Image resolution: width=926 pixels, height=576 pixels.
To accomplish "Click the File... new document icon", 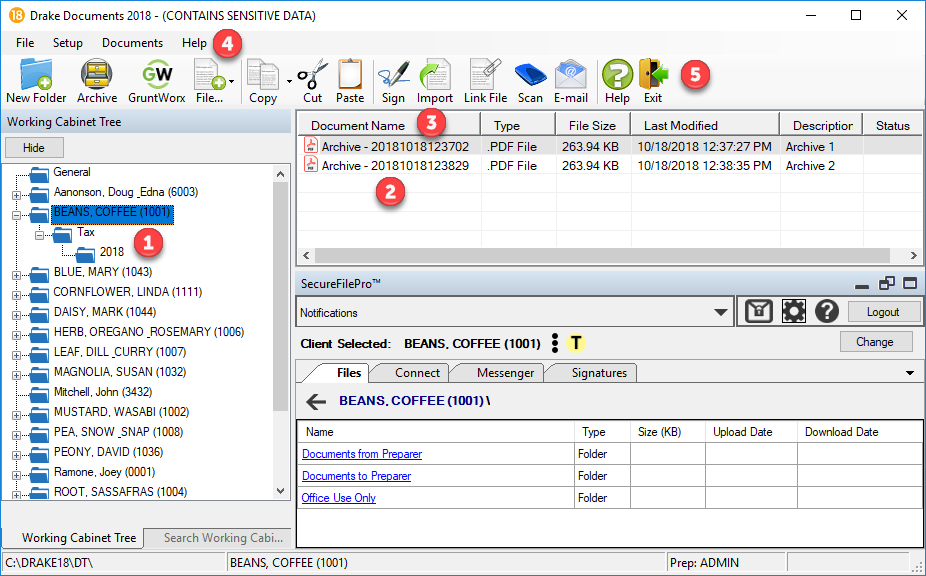I will (209, 82).
